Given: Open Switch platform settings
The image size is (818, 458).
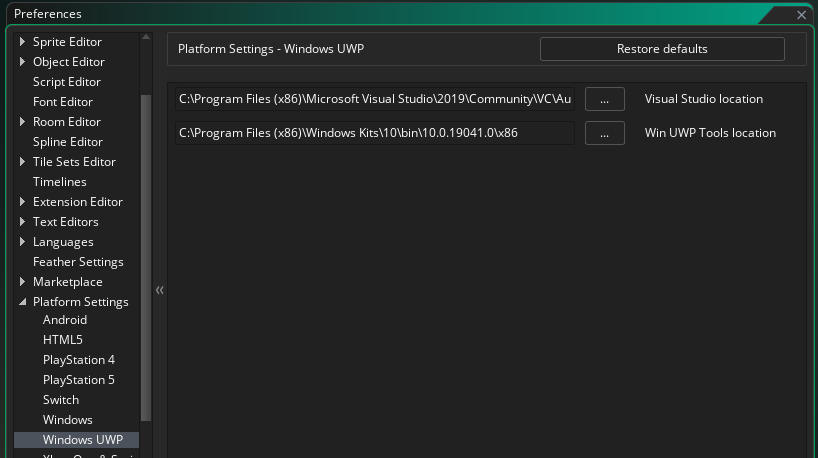Looking at the screenshot, I should click(x=61, y=400).
